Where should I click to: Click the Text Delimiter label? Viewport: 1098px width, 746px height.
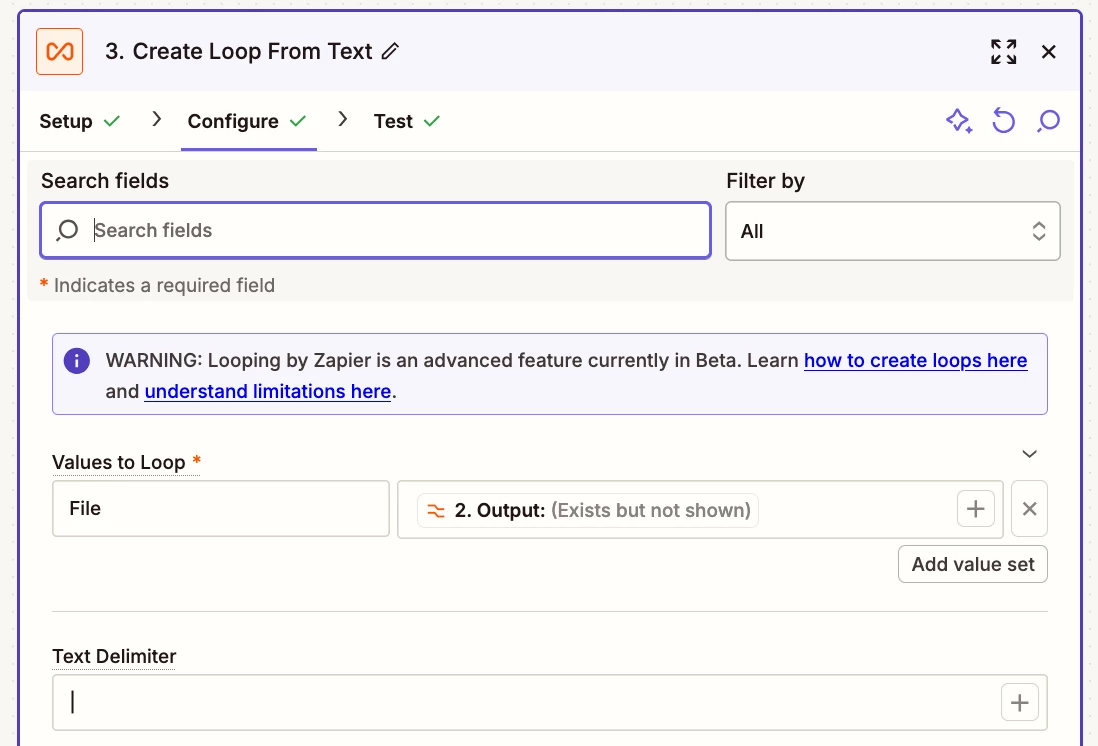coord(114,656)
